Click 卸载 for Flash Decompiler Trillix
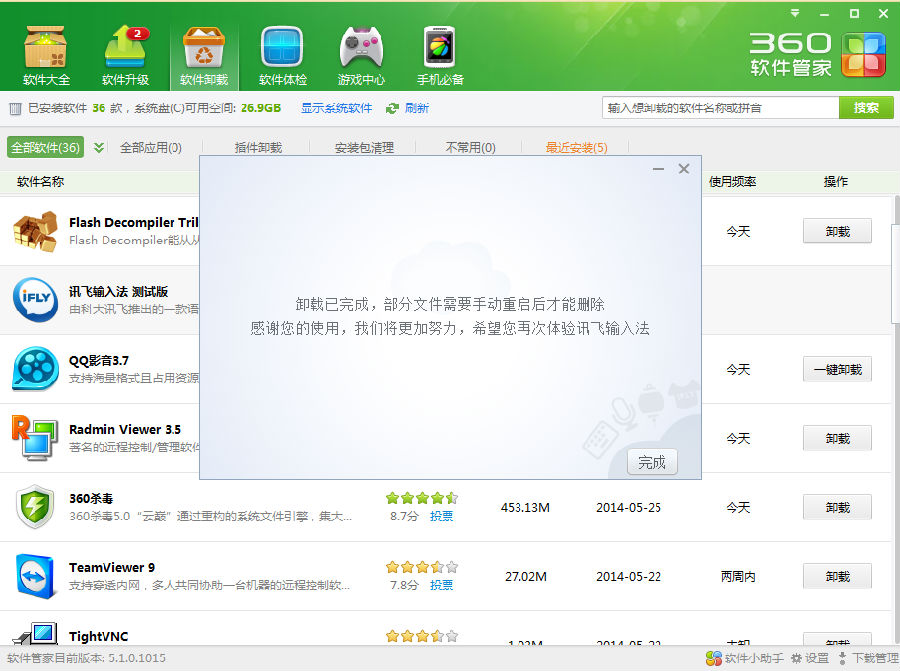This screenshot has width=900, height=671. click(837, 231)
